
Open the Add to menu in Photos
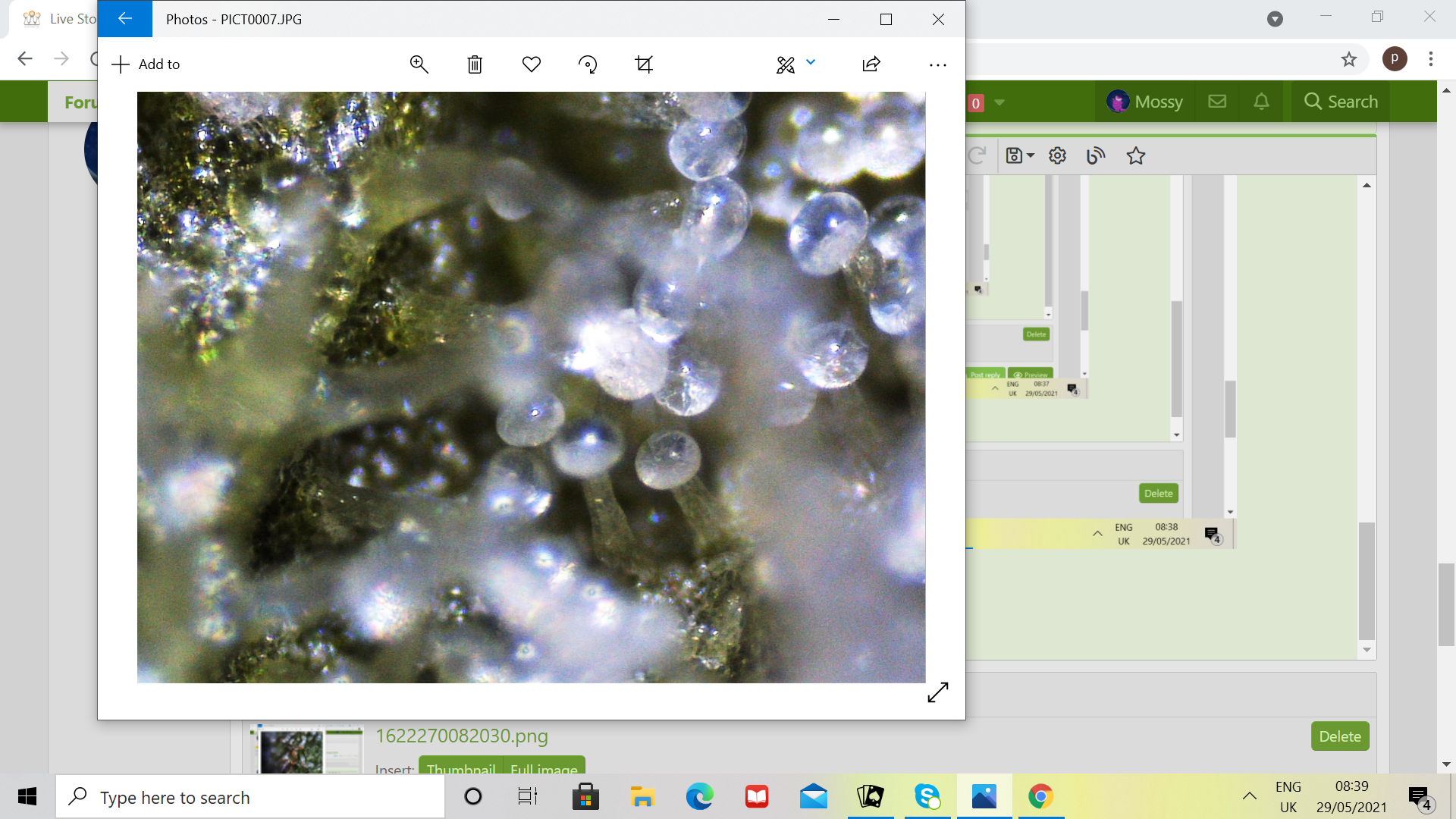(x=146, y=64)
